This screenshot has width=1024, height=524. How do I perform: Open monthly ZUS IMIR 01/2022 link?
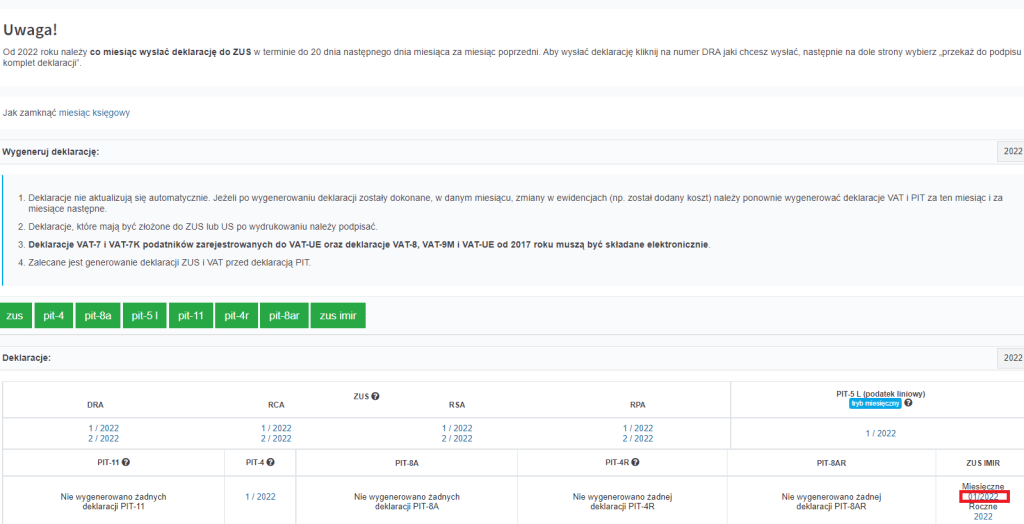click(x=984, y=496)
